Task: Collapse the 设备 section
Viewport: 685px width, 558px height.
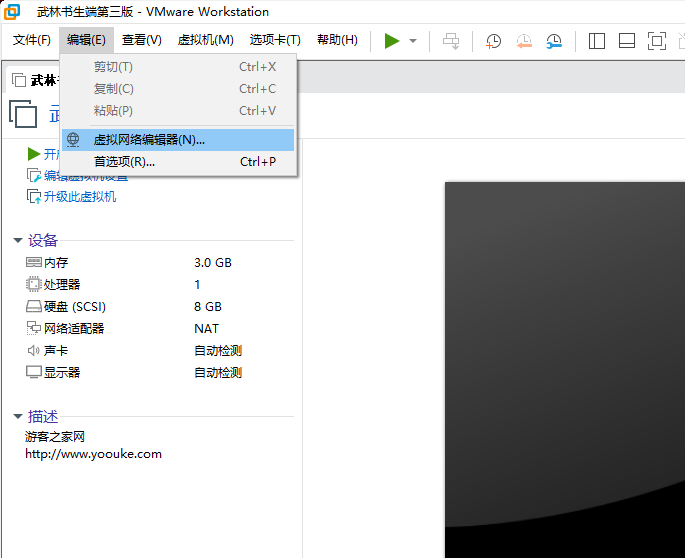Action: pyautogui.click(x=18, y=241)
